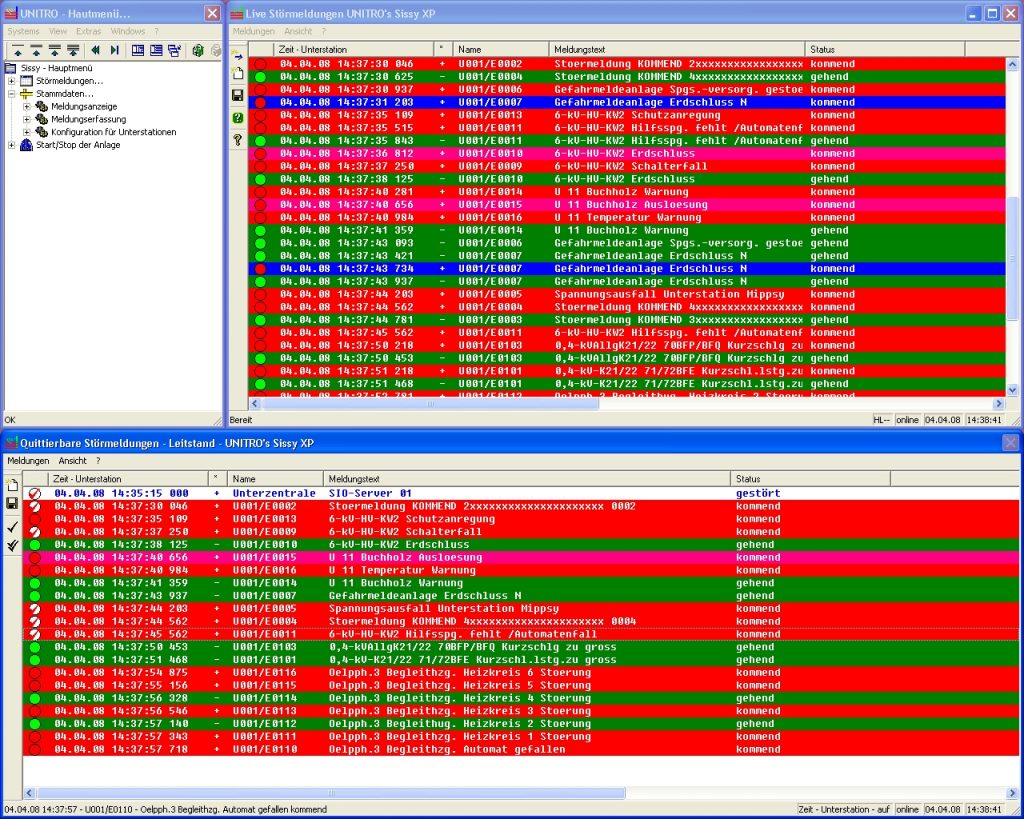
Task: Click the double checkmark acknowledge-all icon
Action: (x=12, y=545)
